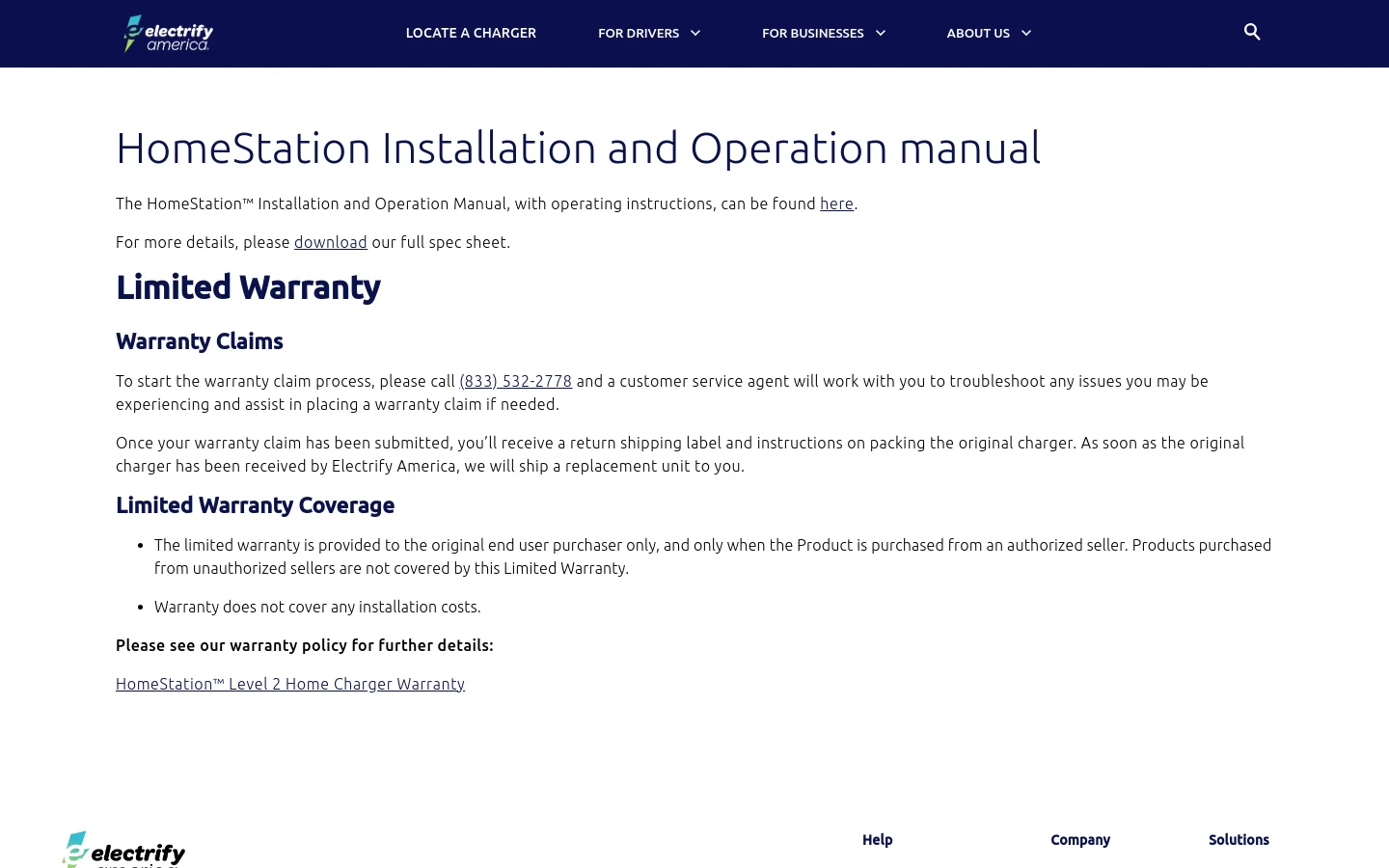
Task: Click the Warranty Claims subheading
Action: [x=200, y=341]
